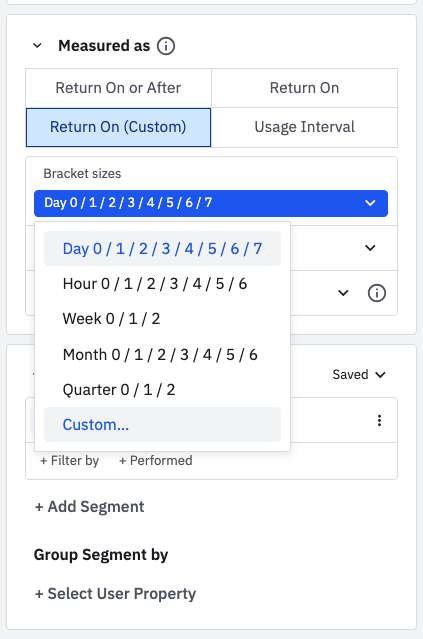Expand the chevron next to the info icon
Screen dimensions: 423x639
343,293
